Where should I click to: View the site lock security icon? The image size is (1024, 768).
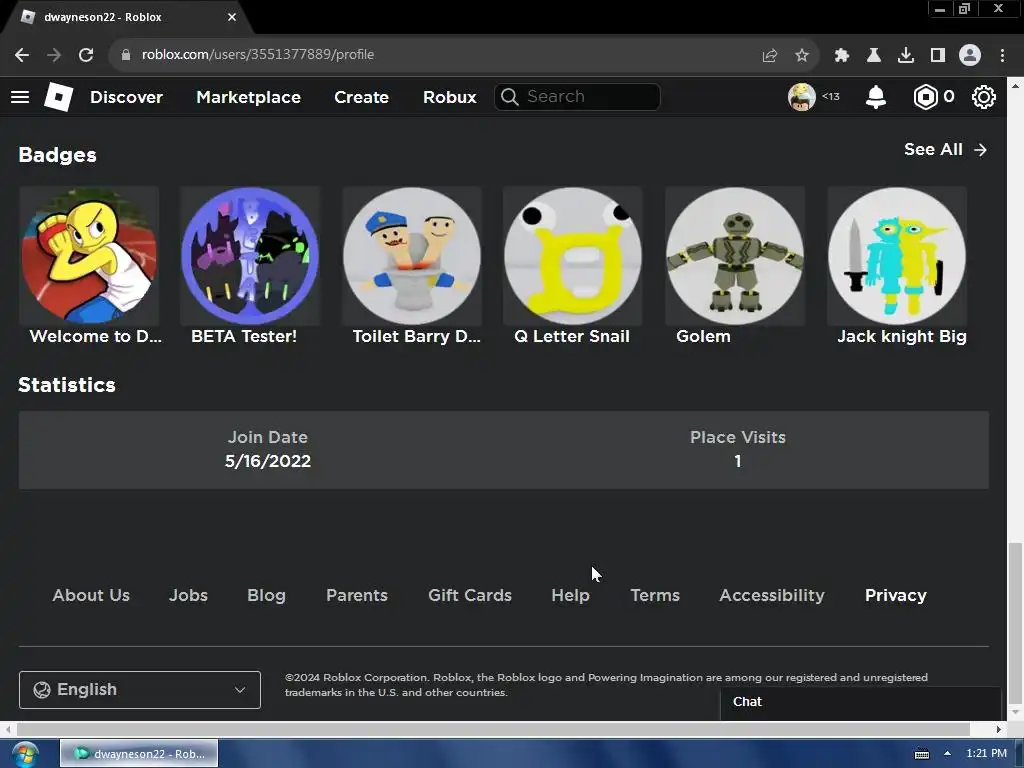(x=126, y=55)
